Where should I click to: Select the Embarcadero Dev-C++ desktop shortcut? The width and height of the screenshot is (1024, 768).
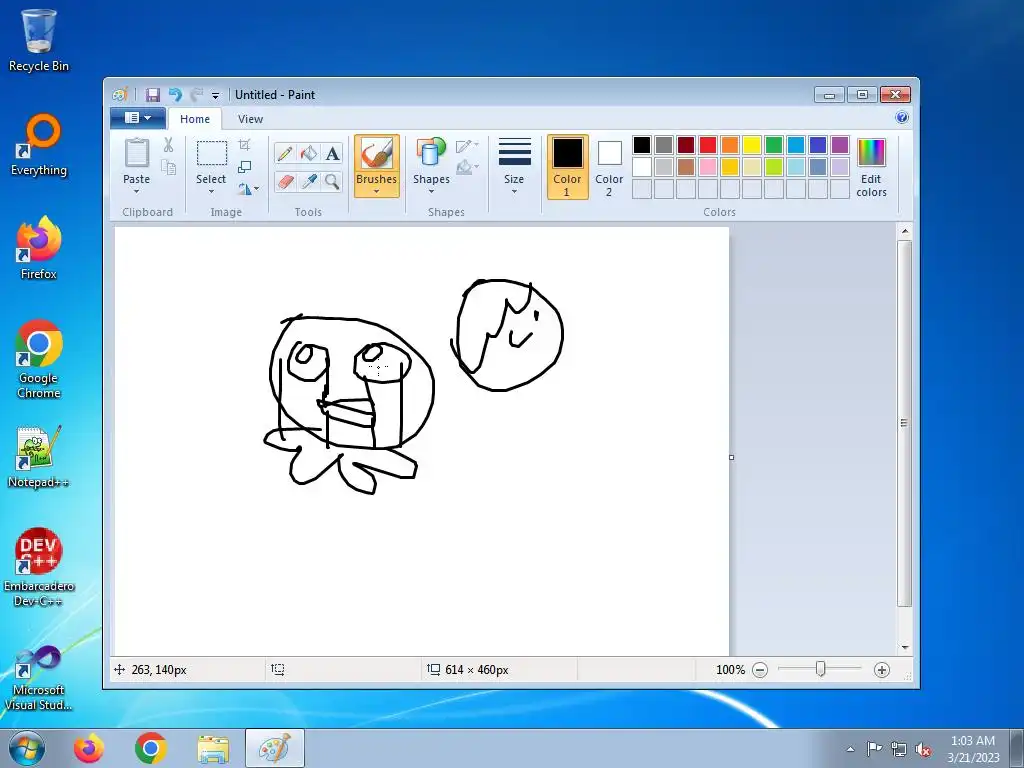tap(39, 567)
